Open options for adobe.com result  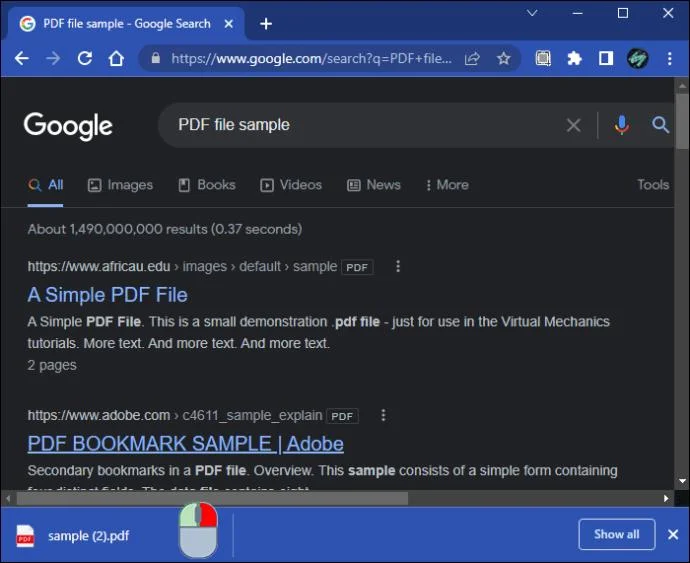coord(383,415)
